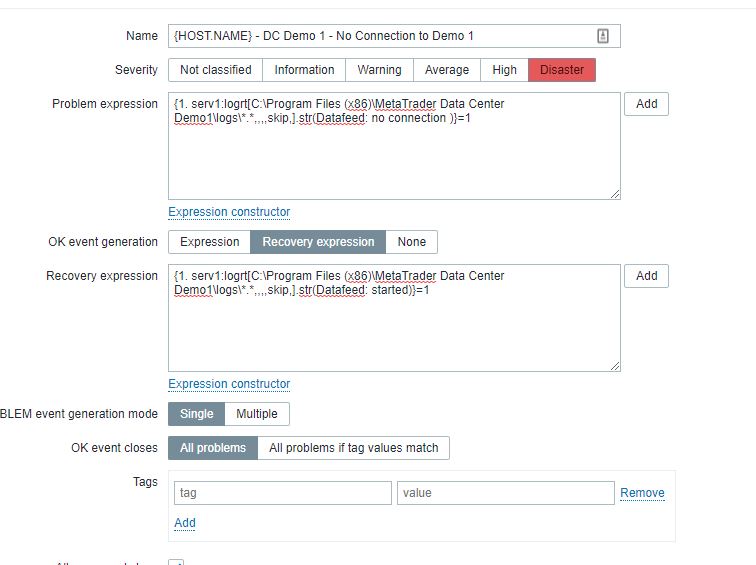Click the icon inside the Name field
756x565 pixels.
click(603, 36)
